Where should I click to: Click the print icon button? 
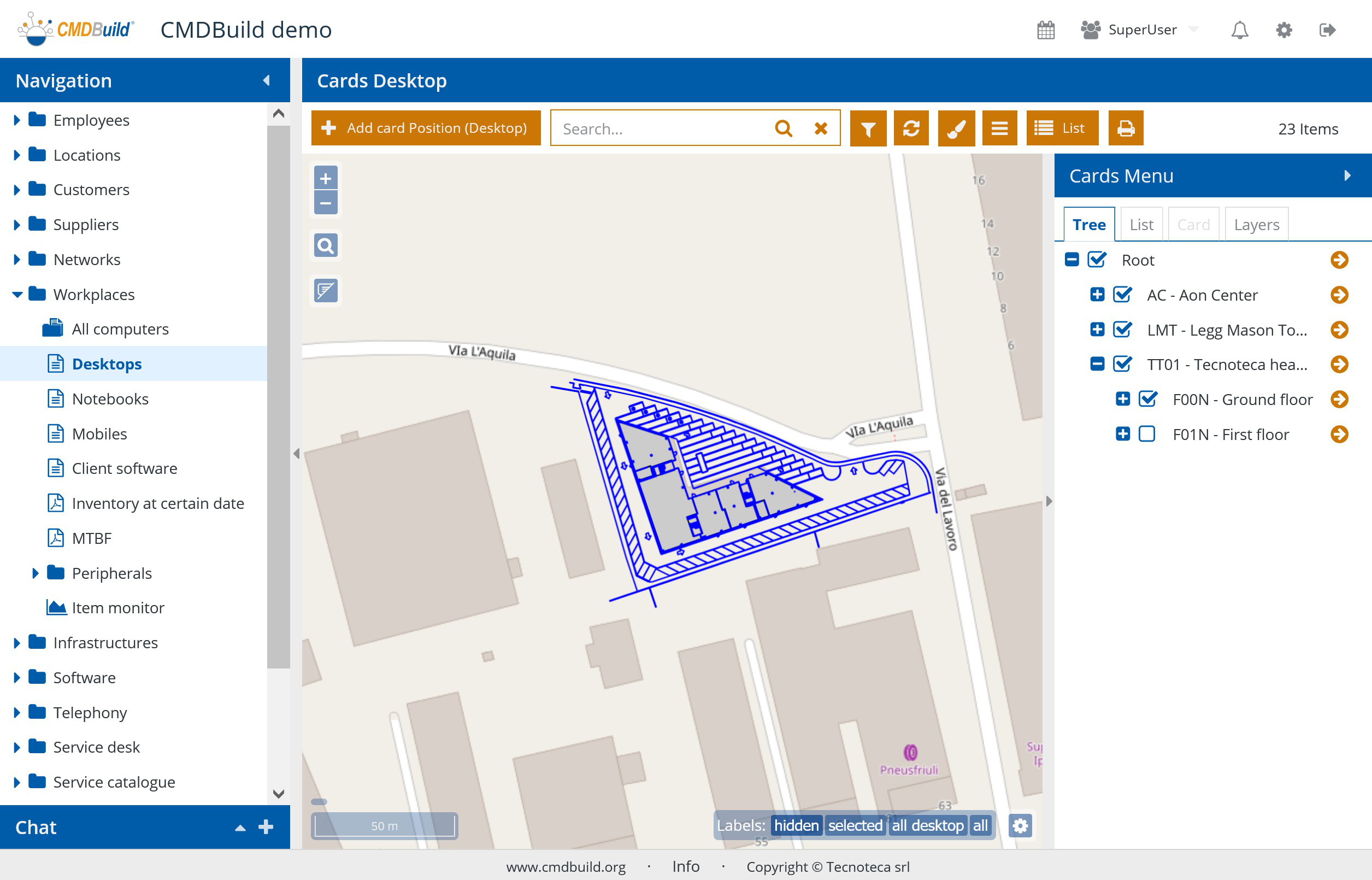pos(1125,128)
